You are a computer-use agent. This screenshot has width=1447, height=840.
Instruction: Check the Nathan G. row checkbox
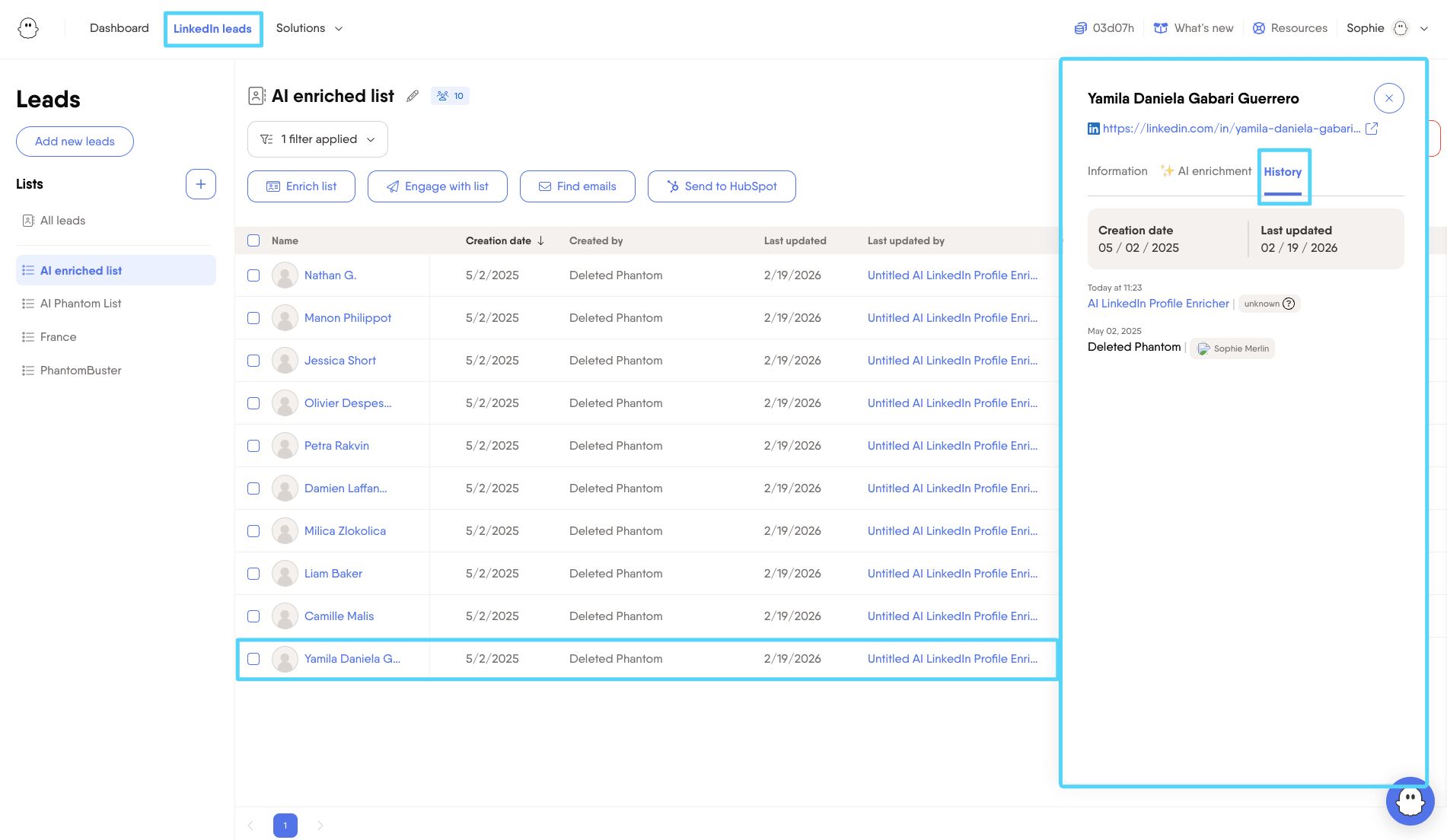[253, 275]
